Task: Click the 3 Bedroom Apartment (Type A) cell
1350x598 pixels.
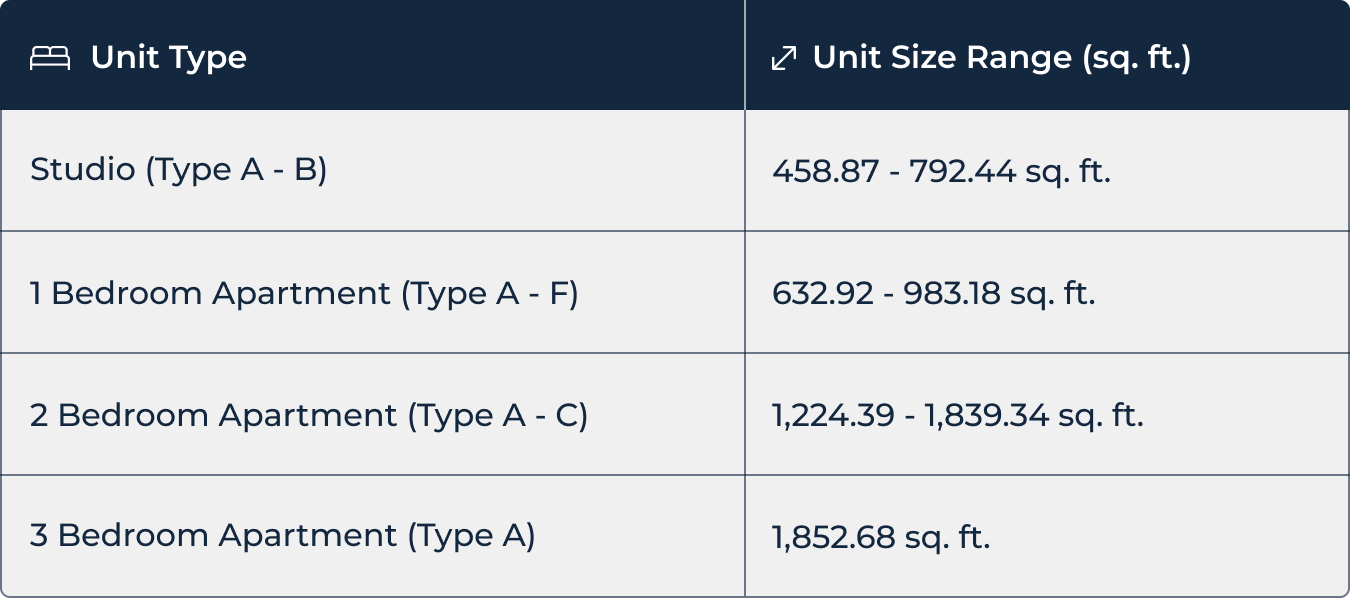Action: 373,536
